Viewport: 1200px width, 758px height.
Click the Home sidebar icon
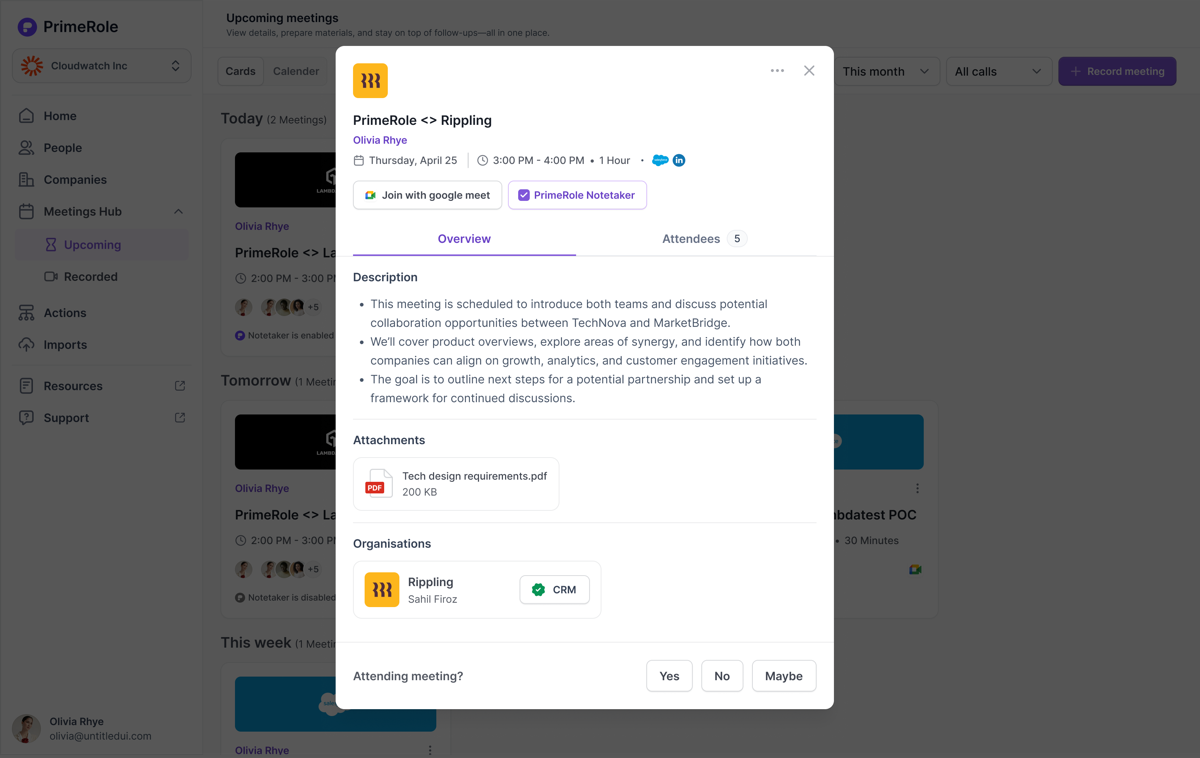click(x=26, y=116)
